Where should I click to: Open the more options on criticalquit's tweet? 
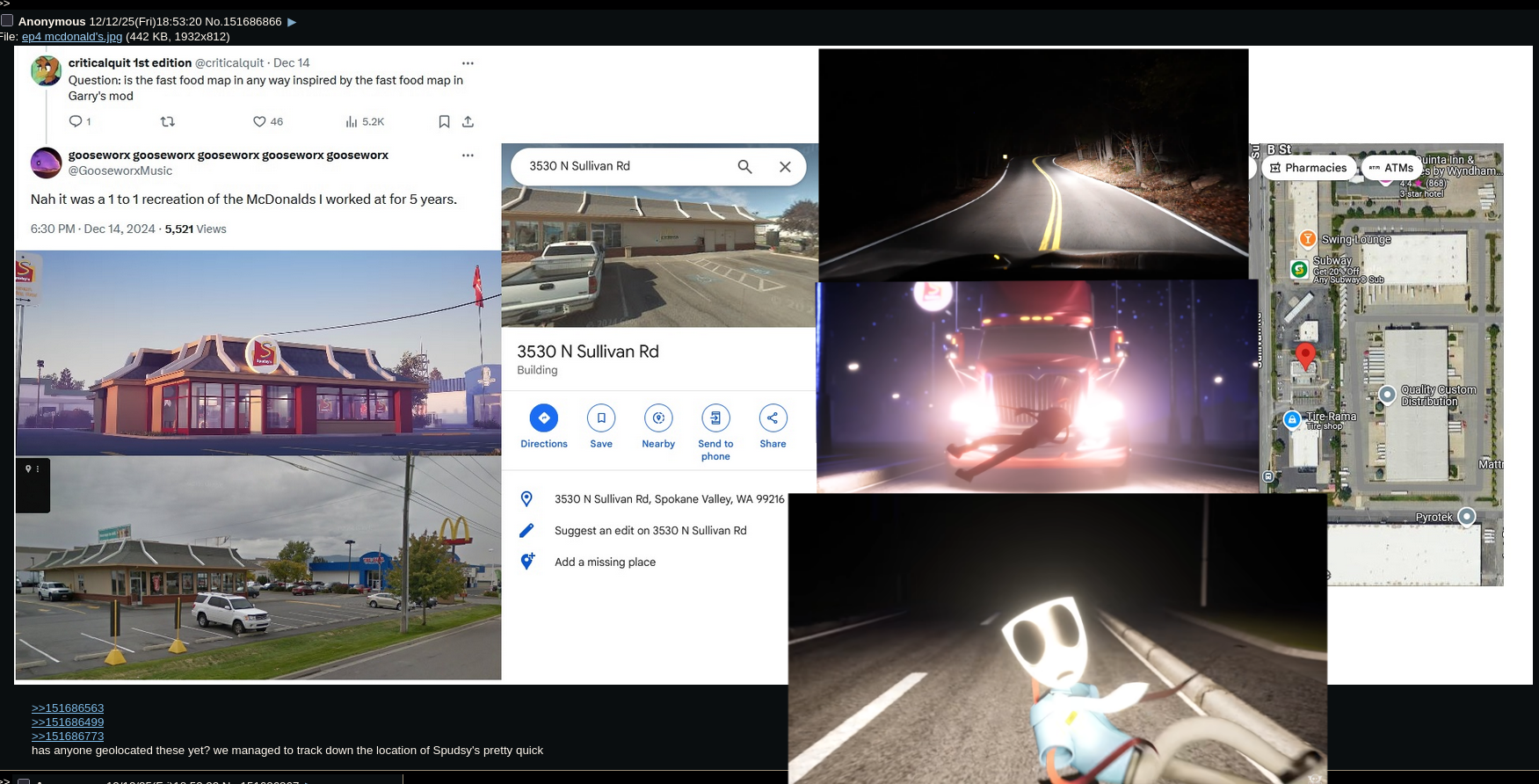(468, 63)
